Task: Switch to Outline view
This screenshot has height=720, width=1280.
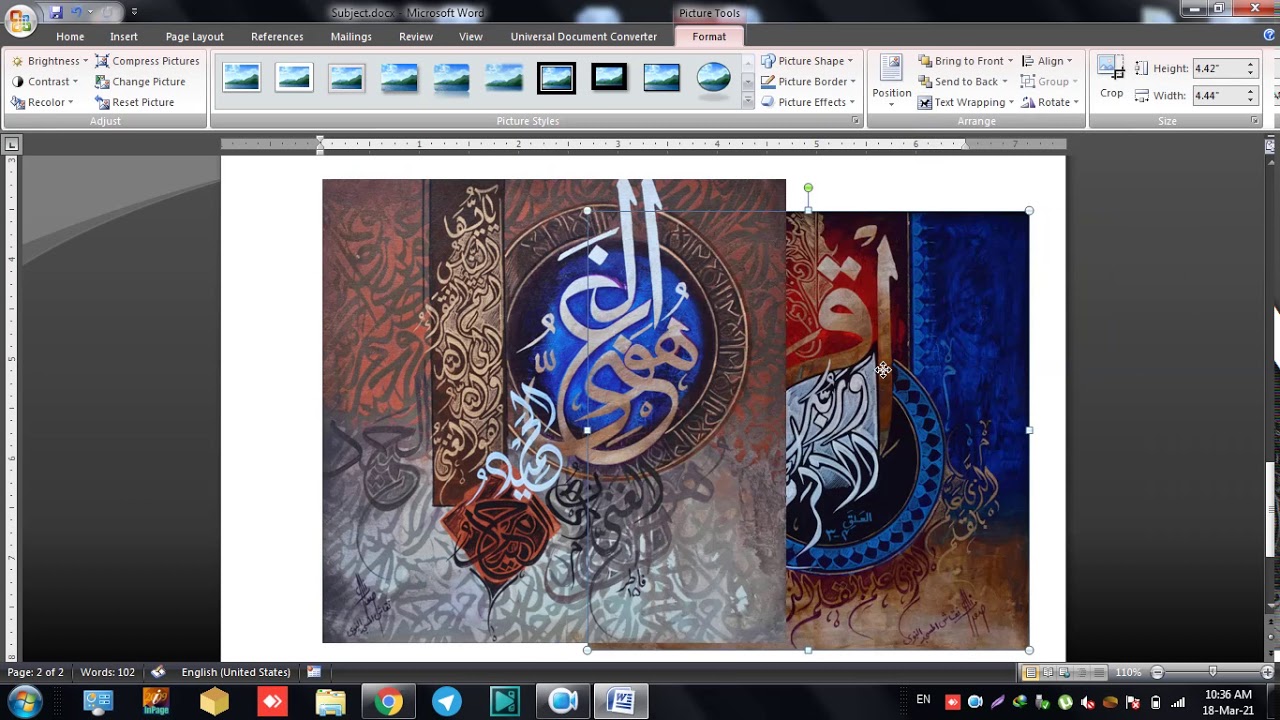Action: tap(1082, 672)
